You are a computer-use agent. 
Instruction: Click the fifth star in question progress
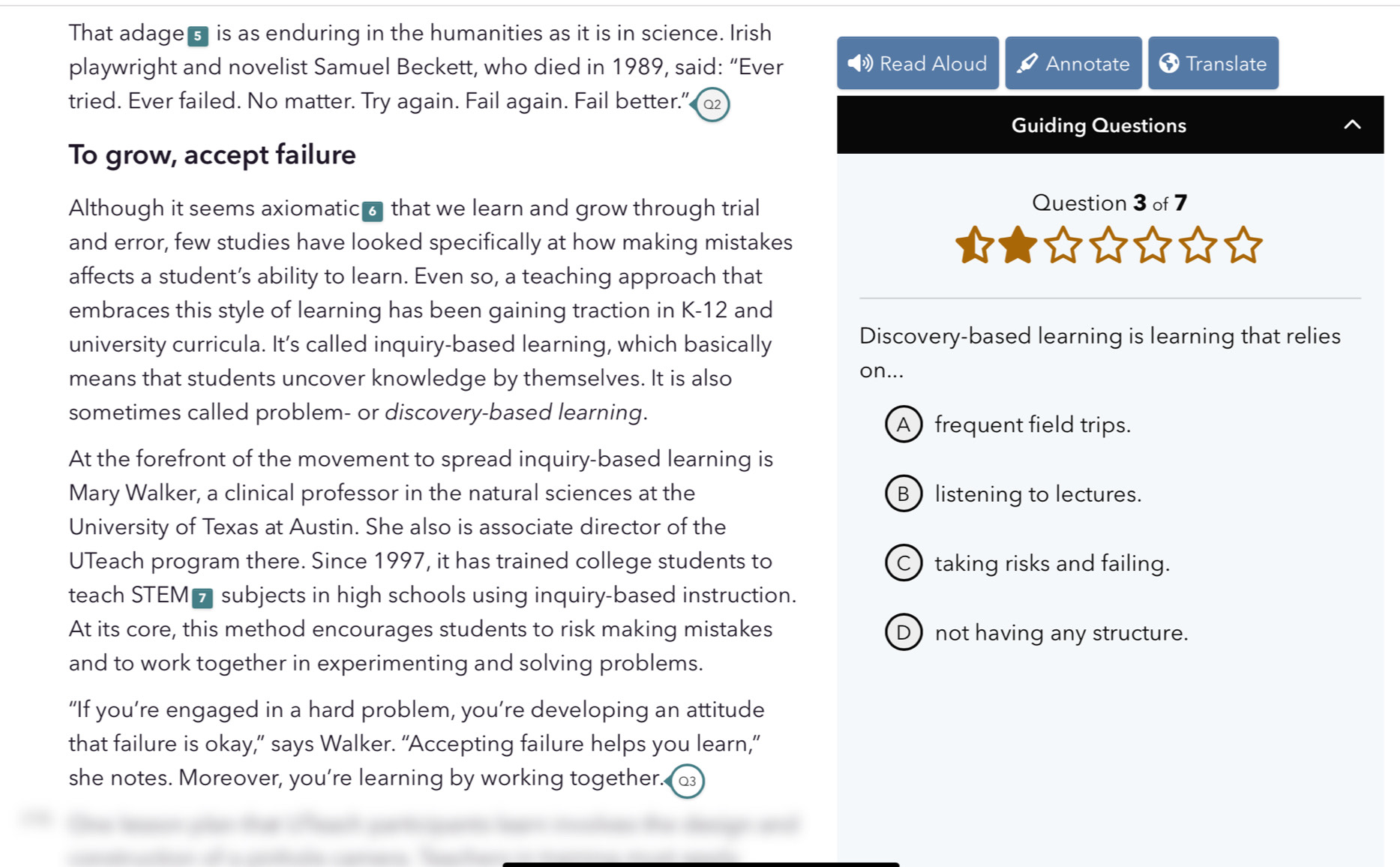[x=1153, y=245]
